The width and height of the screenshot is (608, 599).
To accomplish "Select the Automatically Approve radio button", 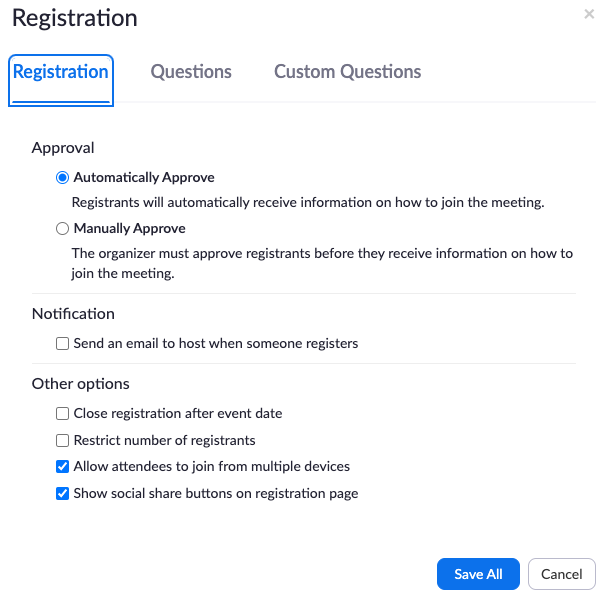I will coord(62,178).
